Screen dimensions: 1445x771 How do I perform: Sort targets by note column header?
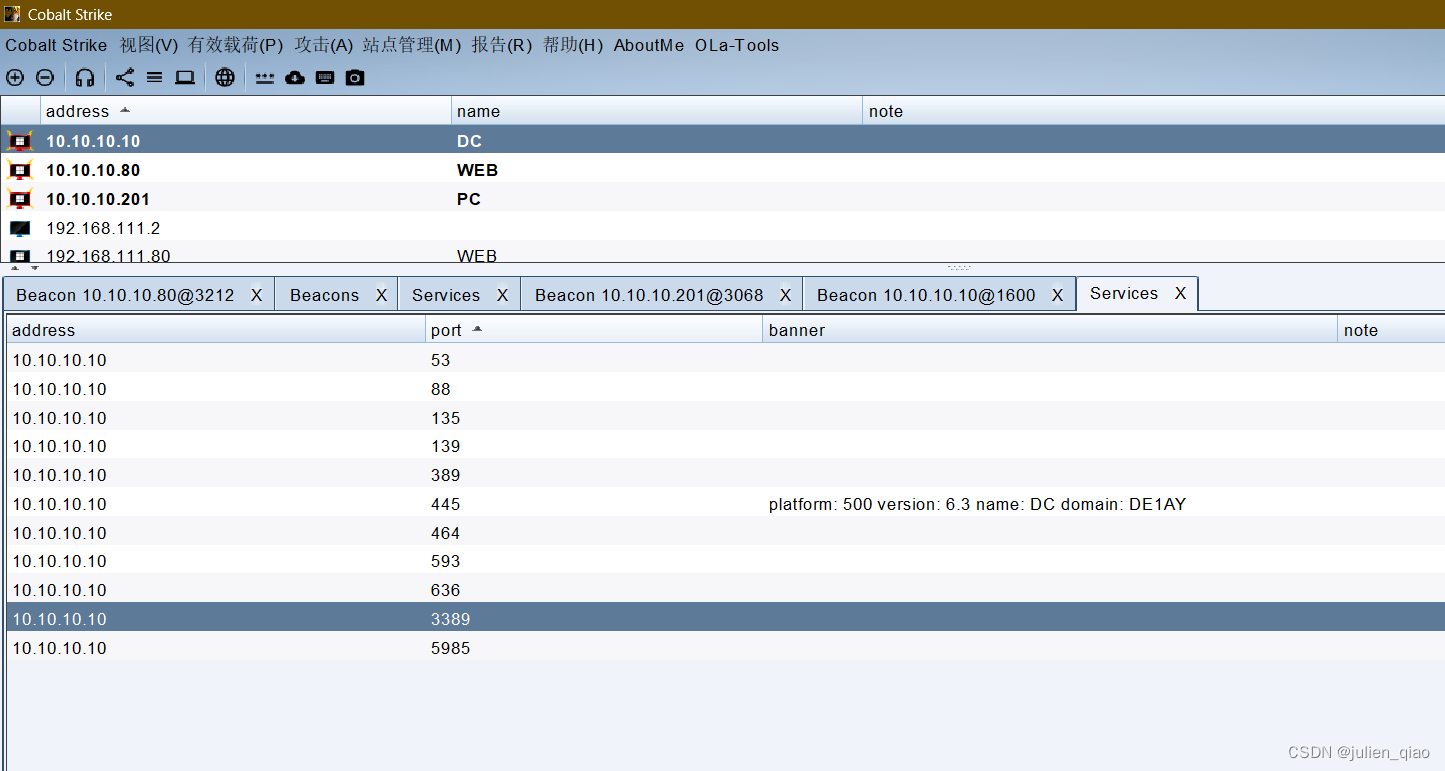coord(1154,111)
